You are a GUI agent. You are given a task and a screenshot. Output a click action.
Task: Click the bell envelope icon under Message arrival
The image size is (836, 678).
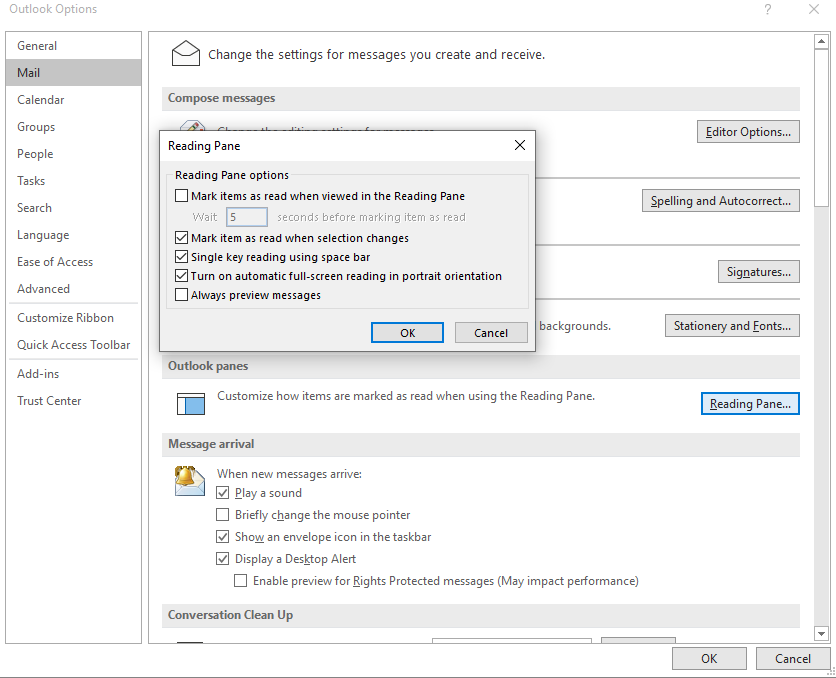[190, 481]
